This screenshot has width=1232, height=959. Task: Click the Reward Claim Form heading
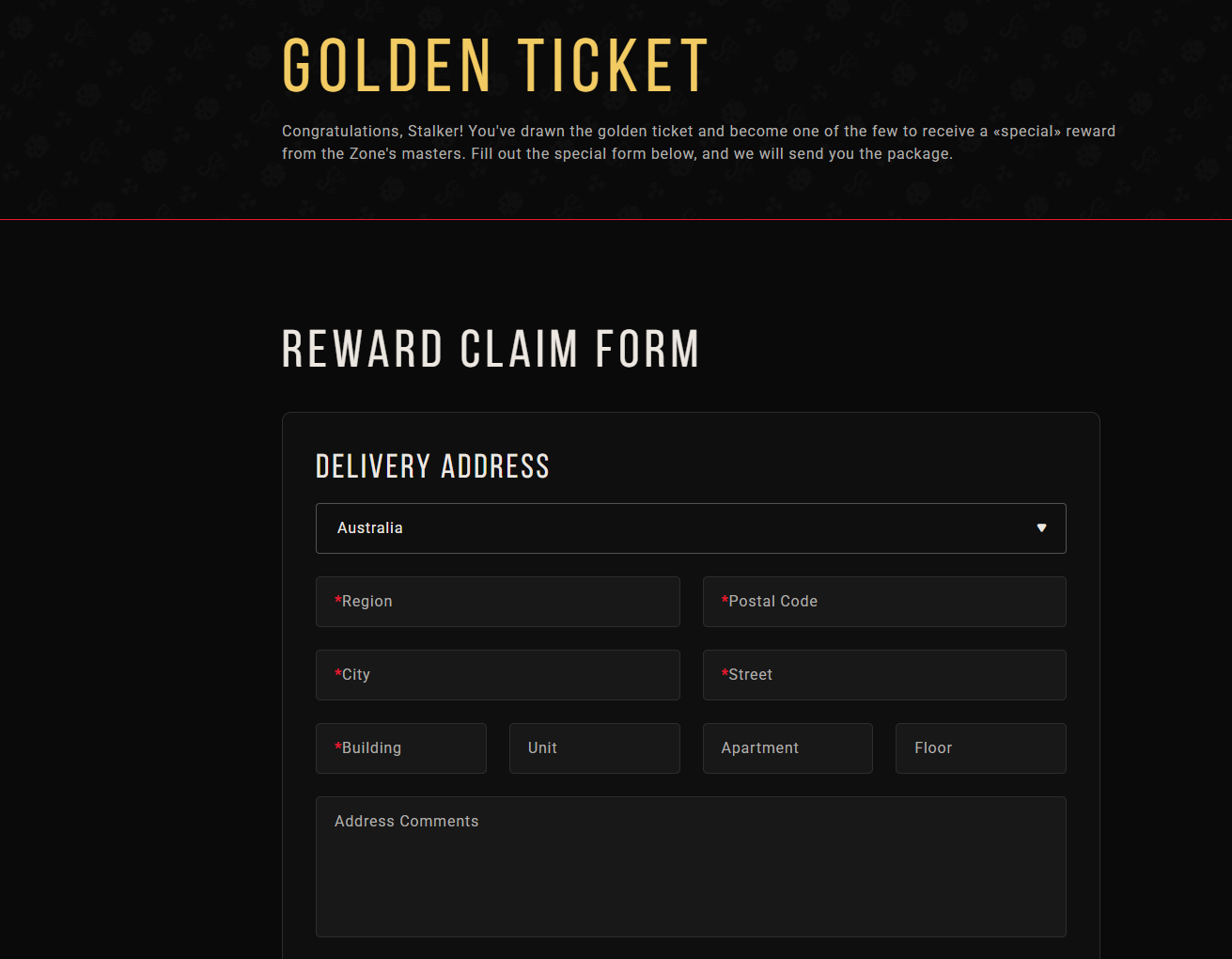click(491, 350)
